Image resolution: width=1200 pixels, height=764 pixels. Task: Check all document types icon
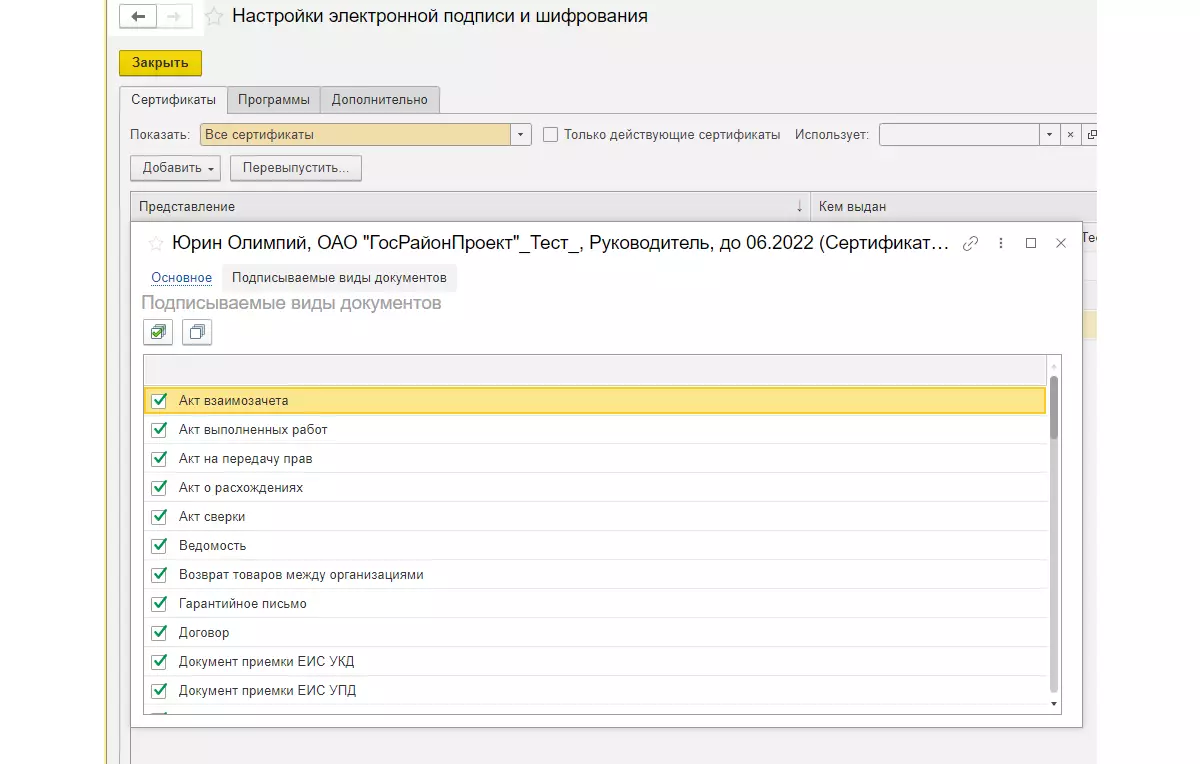coord(158,332)
